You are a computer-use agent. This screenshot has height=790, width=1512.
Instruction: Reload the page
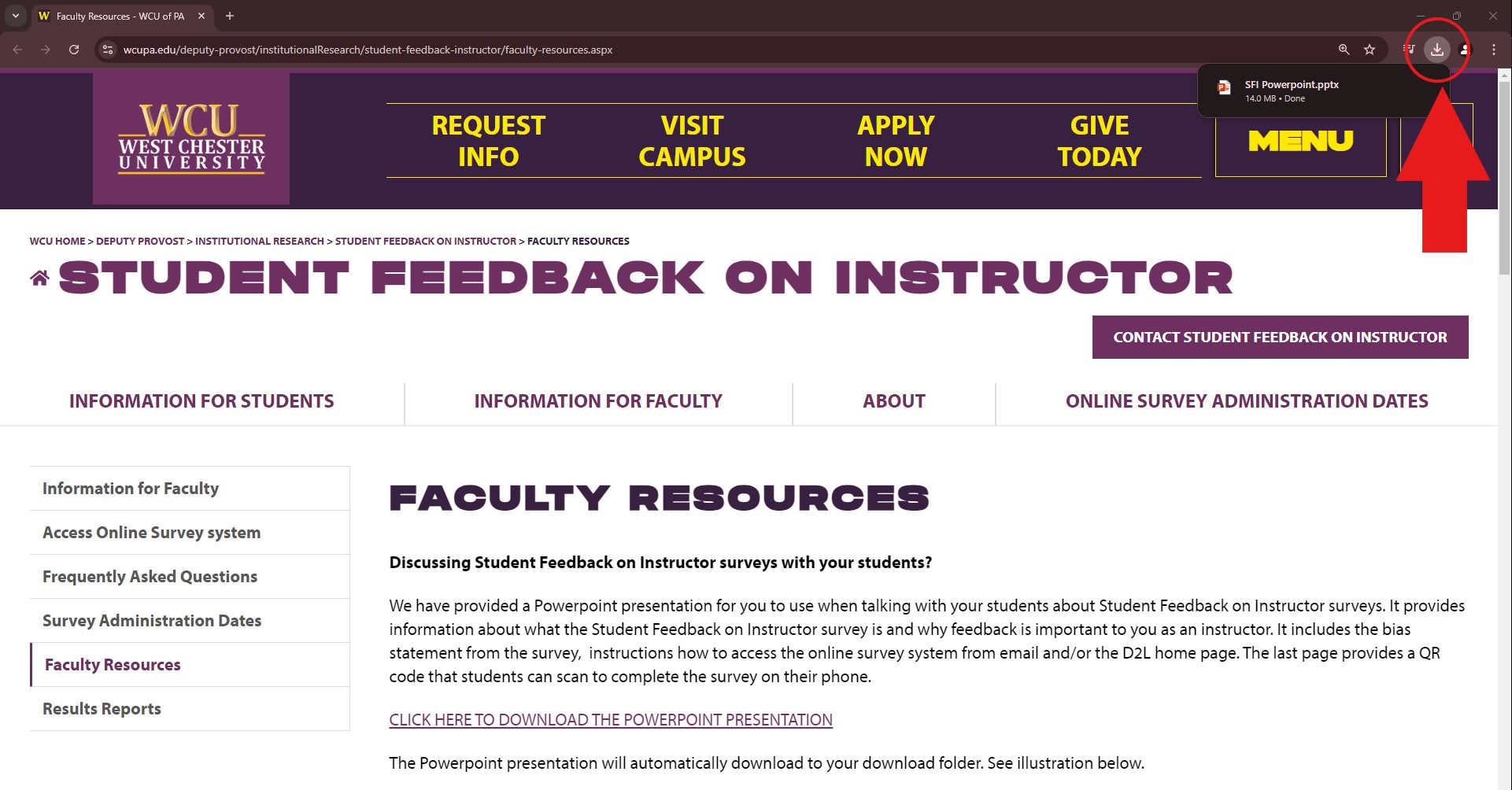(74, 50)
